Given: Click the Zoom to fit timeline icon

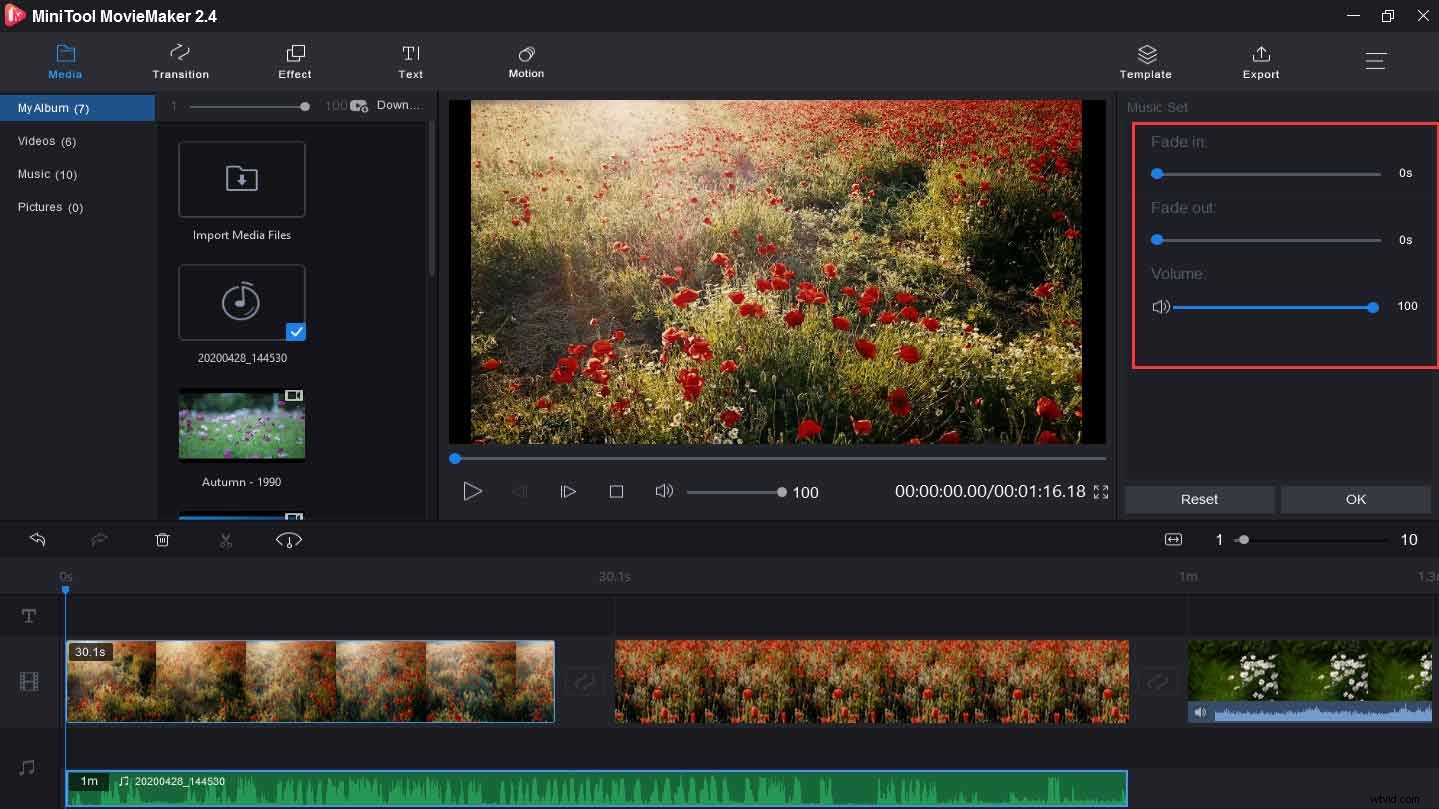Looking at the screenshot, I should pyautogui.click(x=1173, y=539).
